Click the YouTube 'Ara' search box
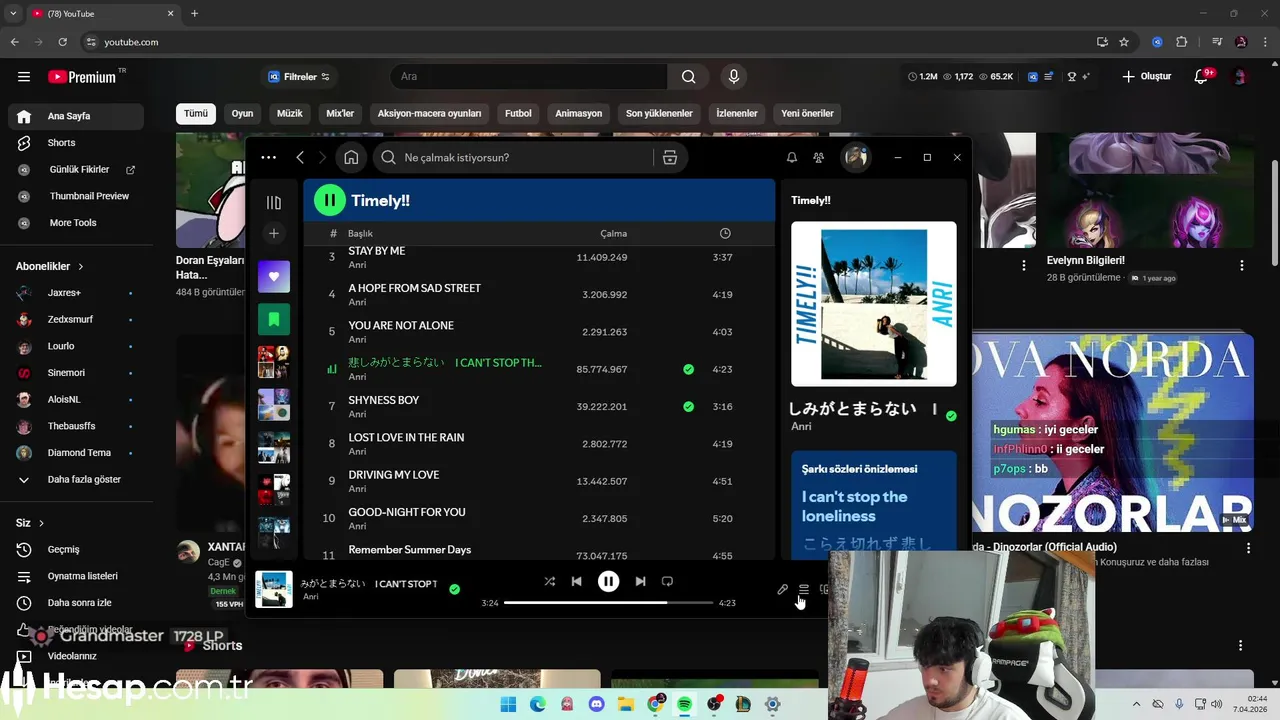 click(x=529, y=76)
